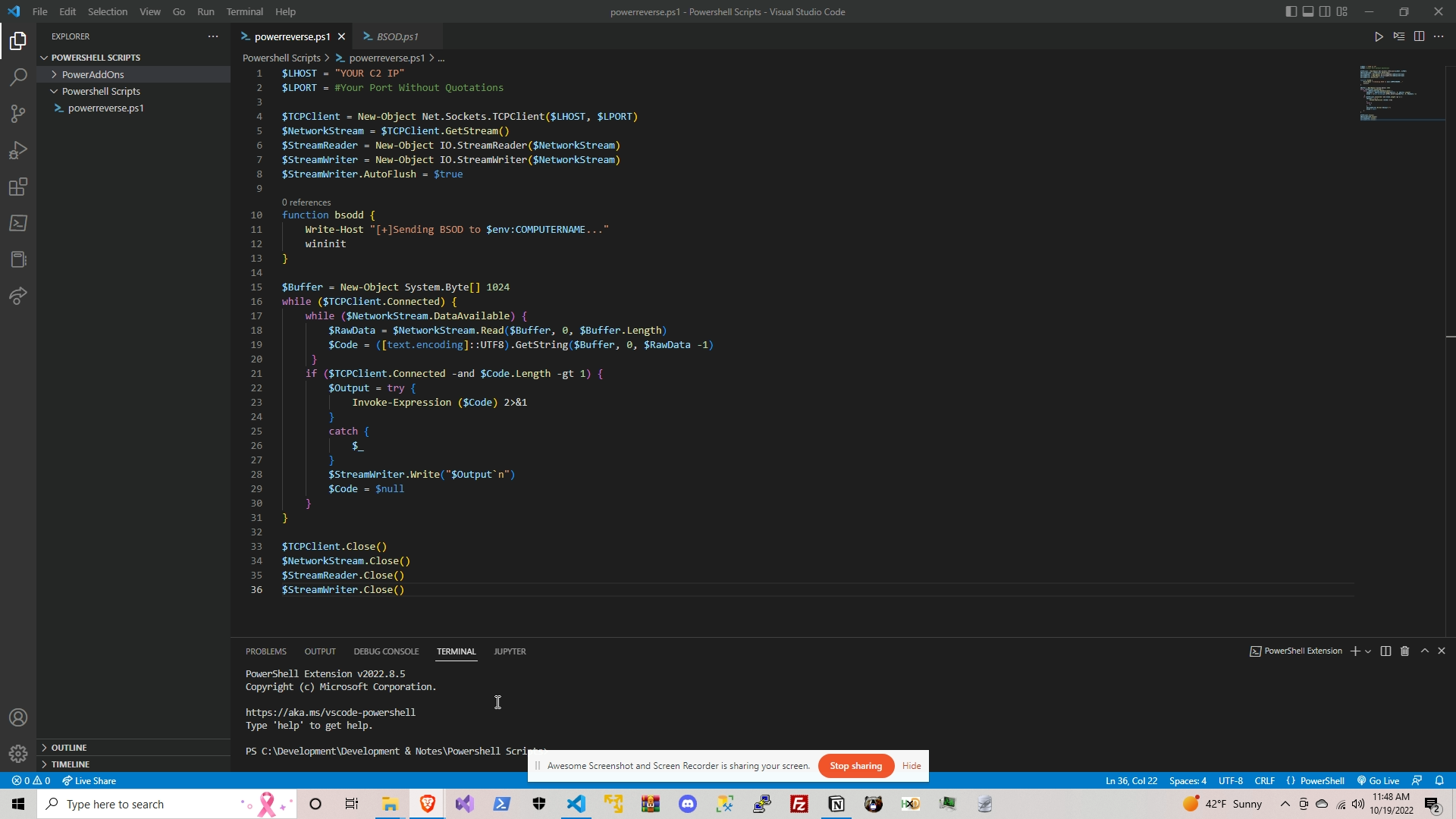Viewport: 1456px width, 819px height.
Task: Open Manage gear in activity bar
Action: pyautogui.click(x=18, y=754)
